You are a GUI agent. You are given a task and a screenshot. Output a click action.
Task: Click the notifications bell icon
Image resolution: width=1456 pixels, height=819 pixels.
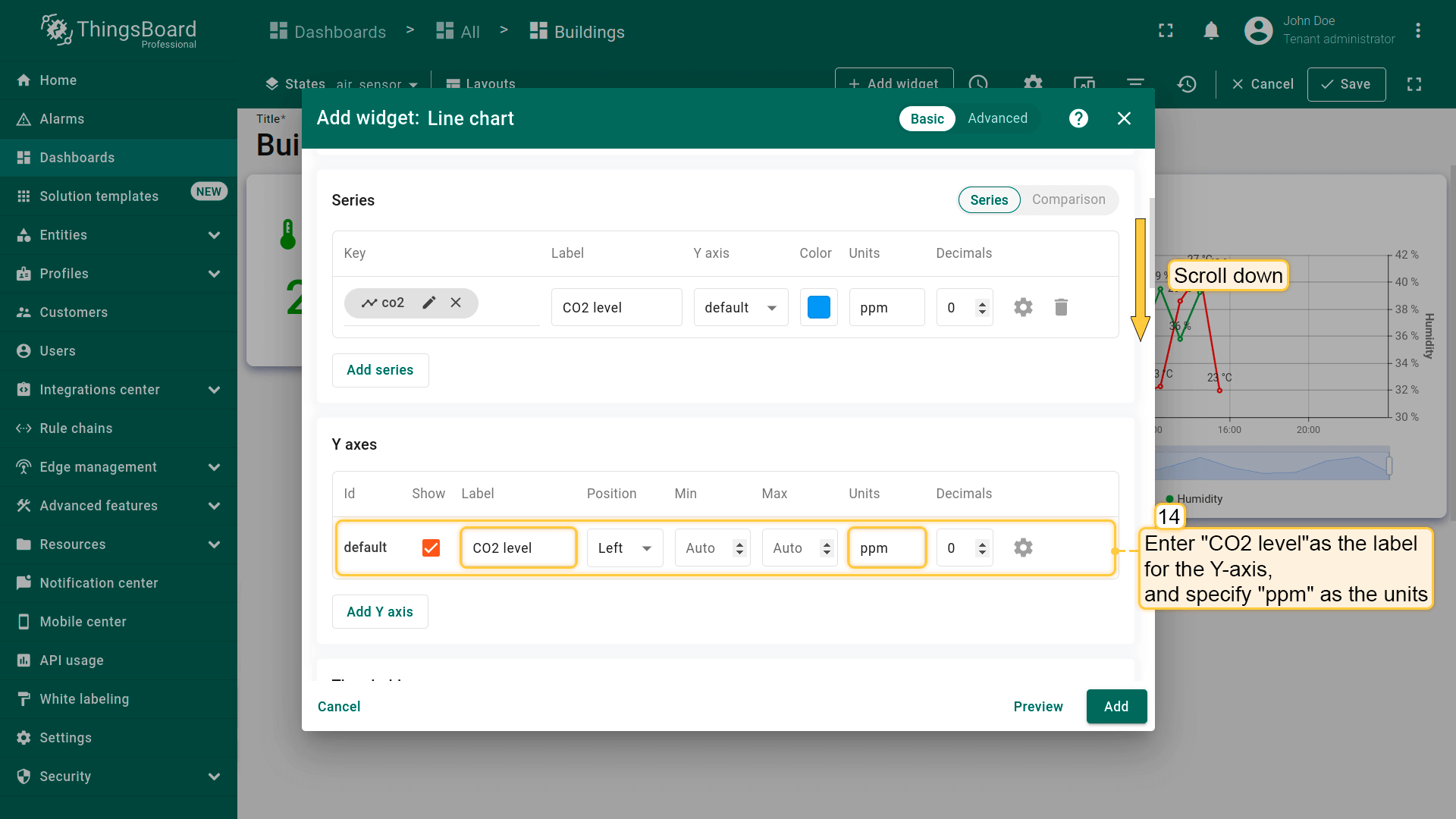click(x=1211, y=30)
